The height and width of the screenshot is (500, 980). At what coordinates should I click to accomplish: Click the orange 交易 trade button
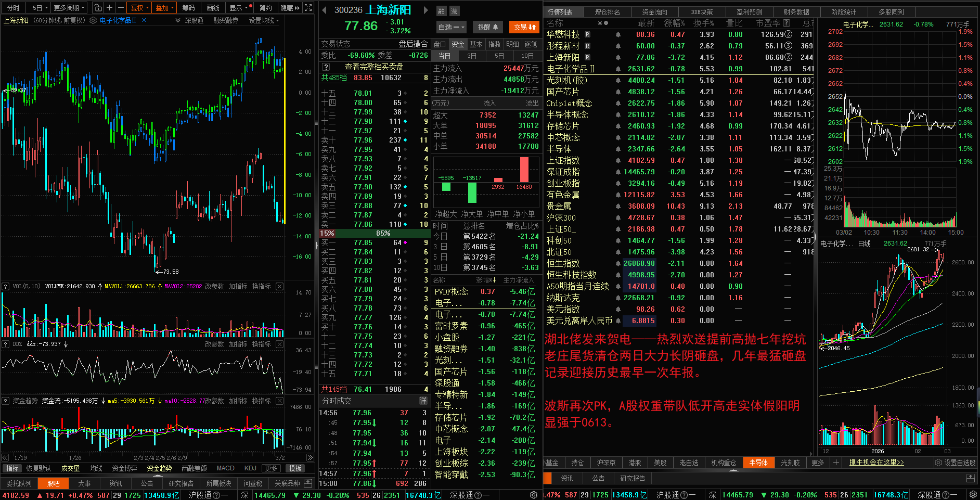pos(524,27)
